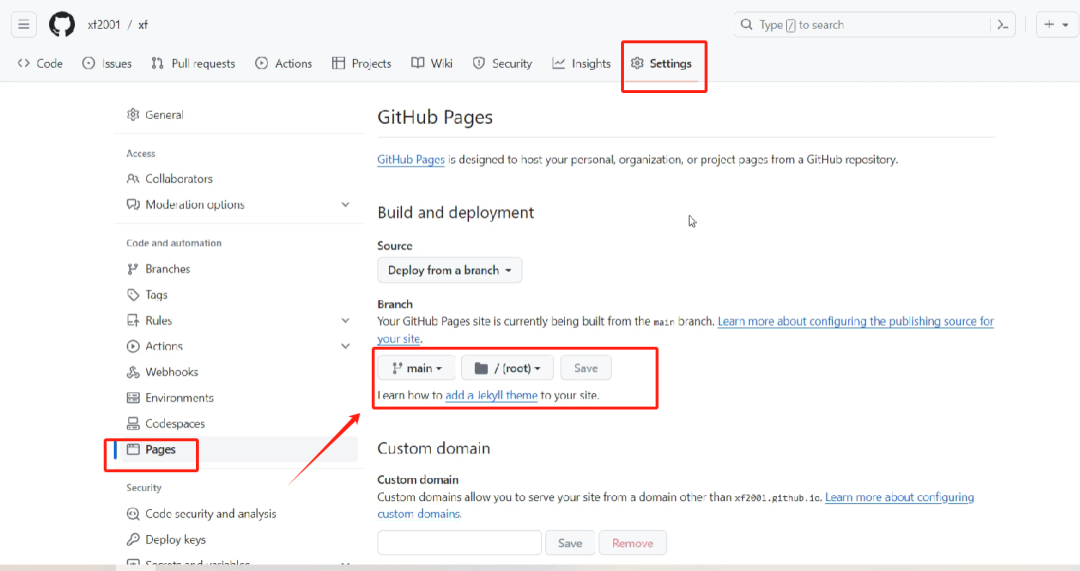Click the Type / to search box
Image resolution: width=1080 pixels, height=571 pixels.
point(874,25)
